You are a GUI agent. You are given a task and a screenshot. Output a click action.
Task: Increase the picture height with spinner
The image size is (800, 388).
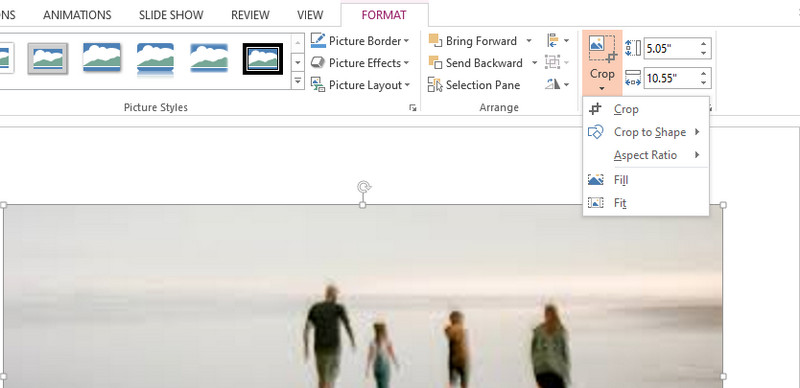click(x=704, y=44)
